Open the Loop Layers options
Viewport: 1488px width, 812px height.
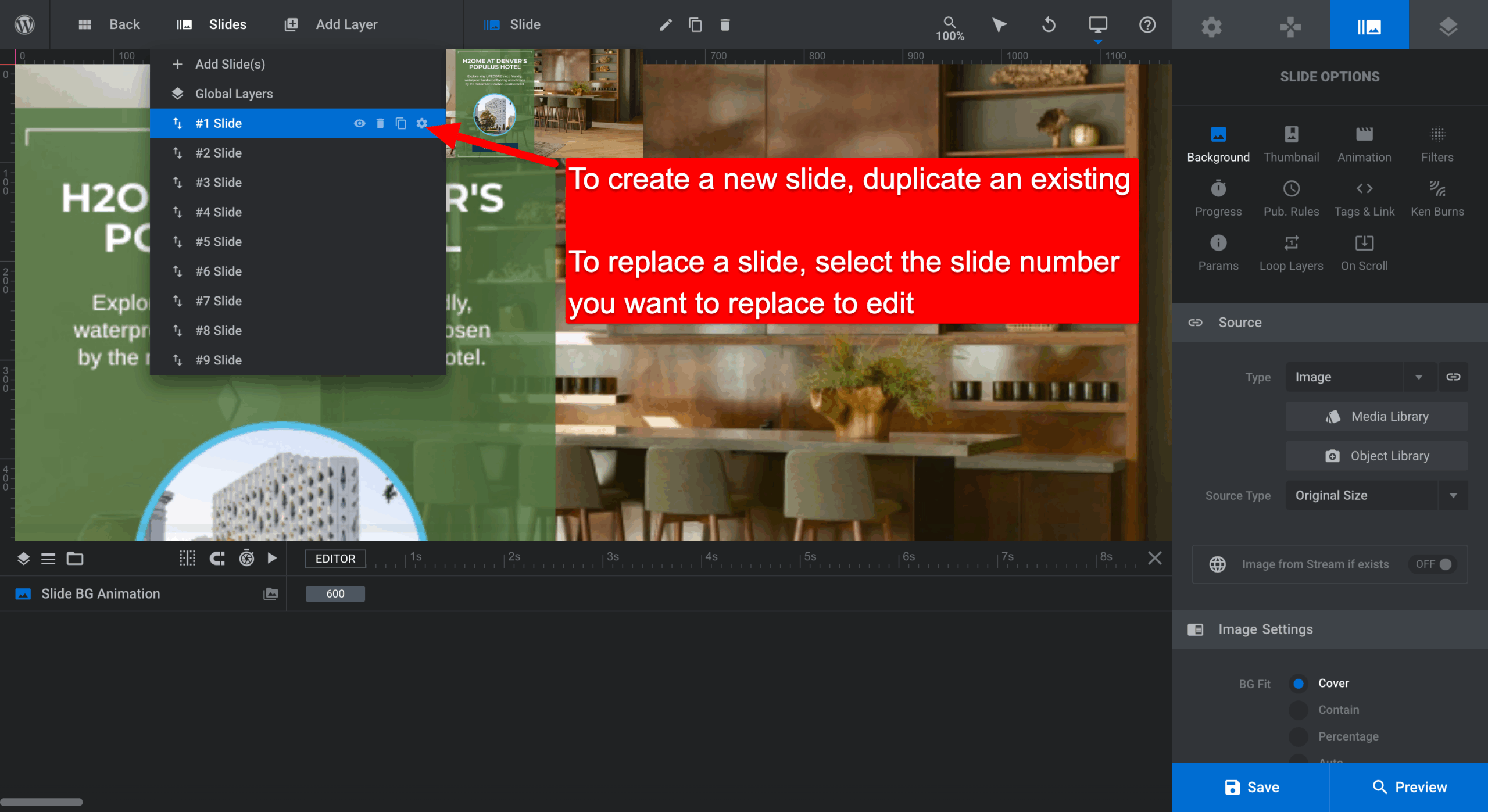click(1291, 253)
